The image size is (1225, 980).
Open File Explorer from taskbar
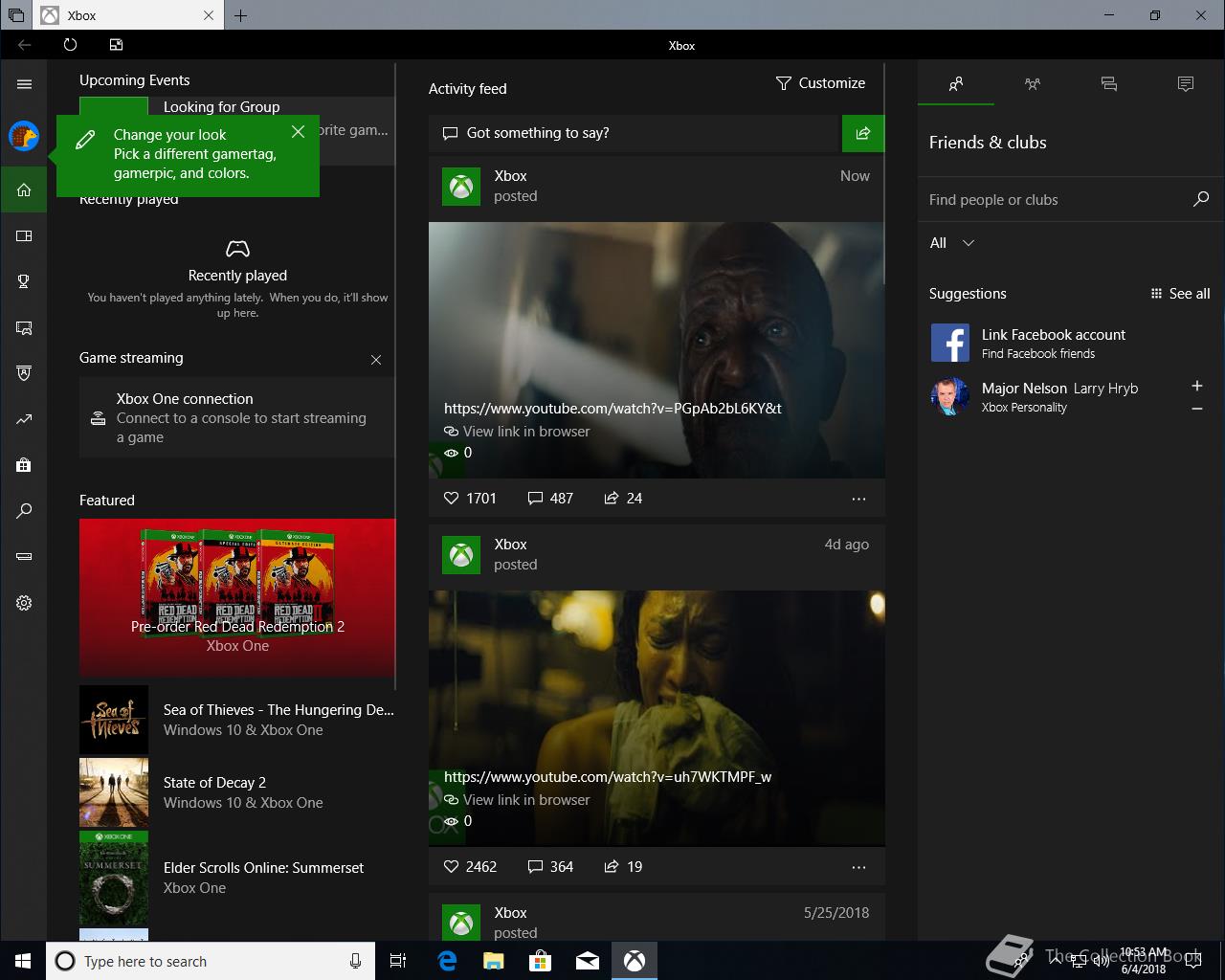[x=493, y=961]
